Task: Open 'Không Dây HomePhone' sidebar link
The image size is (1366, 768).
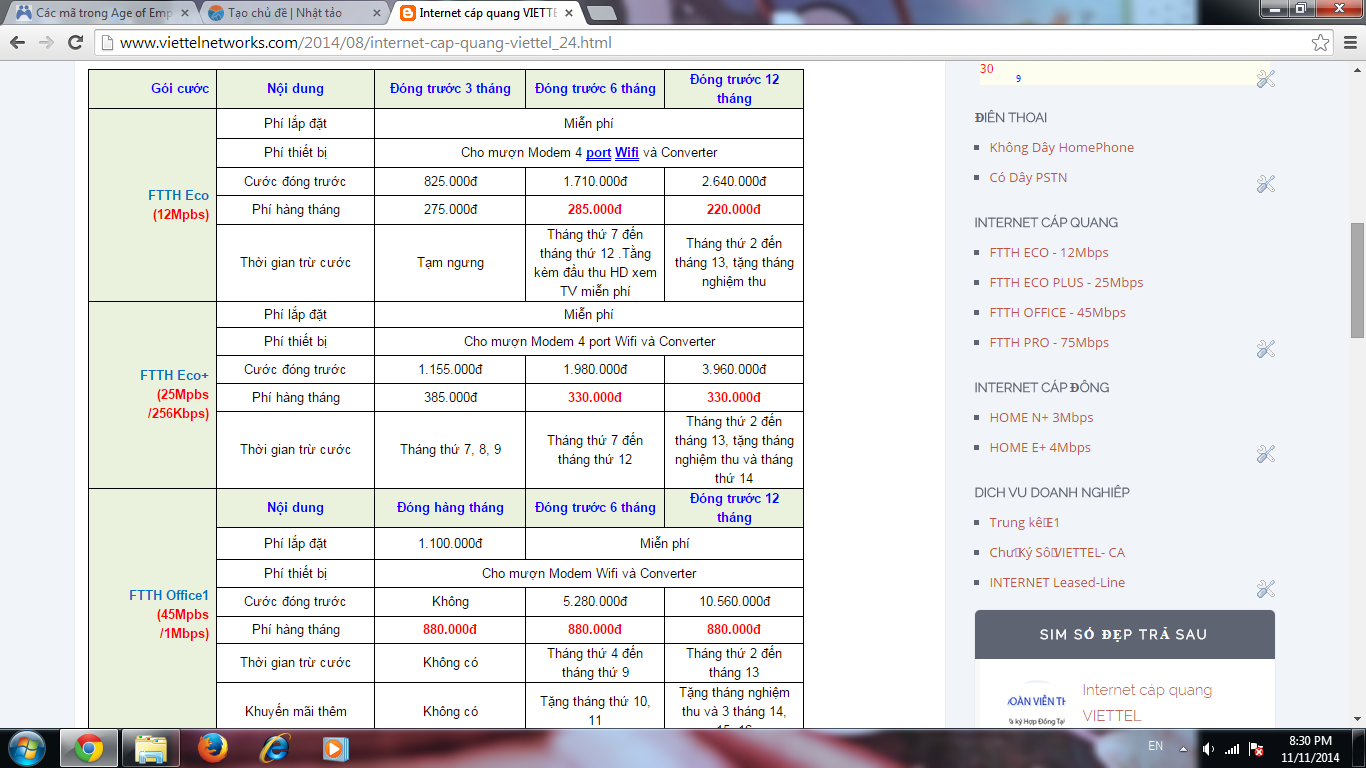Action: point(1062,147)
